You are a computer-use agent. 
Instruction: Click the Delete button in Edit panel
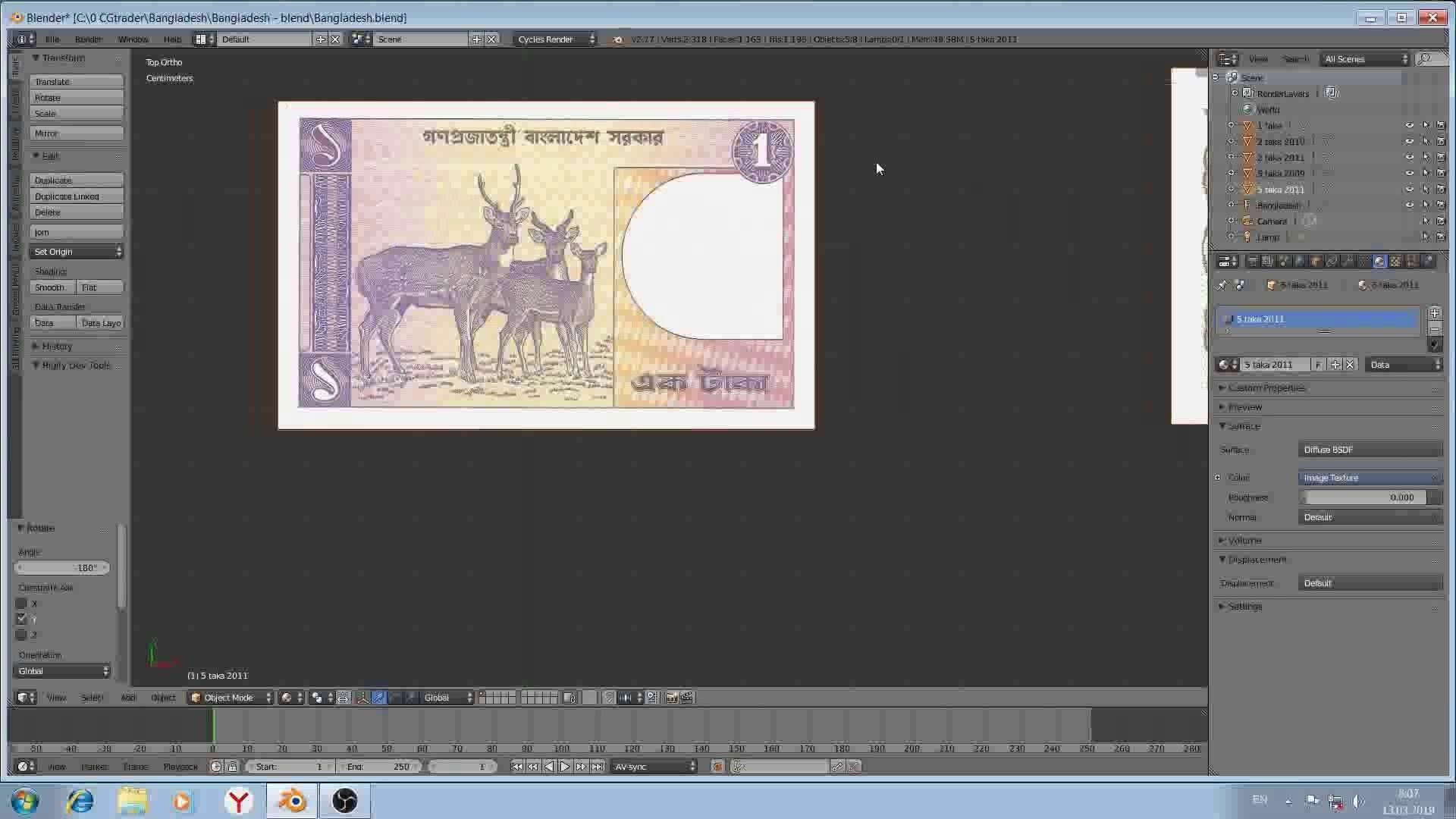click(x=77, y=212)
